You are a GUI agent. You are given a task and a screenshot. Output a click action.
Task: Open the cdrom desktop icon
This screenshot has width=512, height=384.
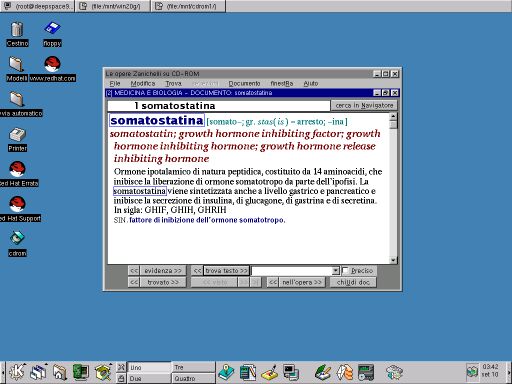[x=17, y=244]
